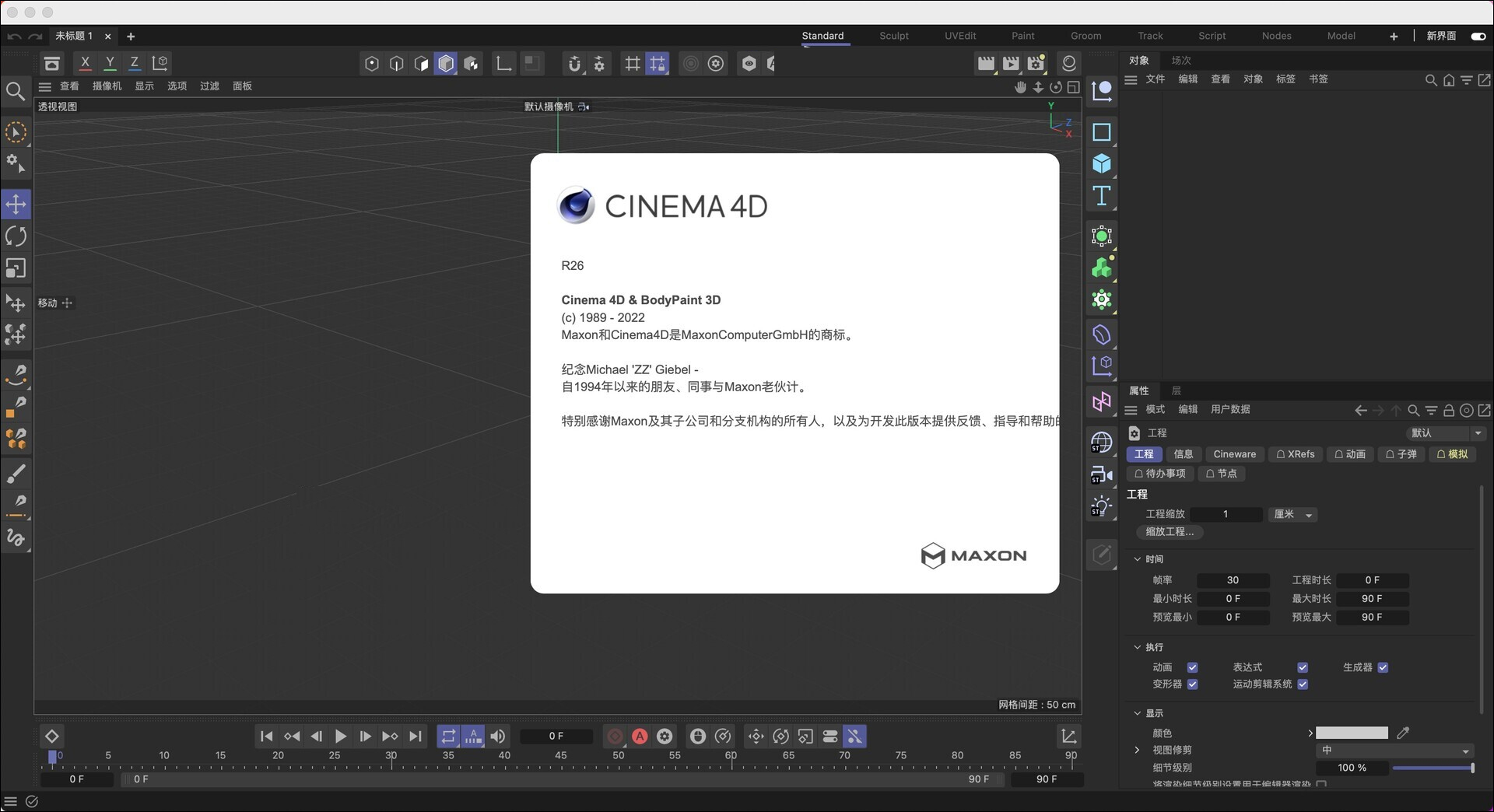Screen dimensions: 1494x812
Task: Render to Picture Viewer clapperboard icon
Action: (x=1011, y=64)
